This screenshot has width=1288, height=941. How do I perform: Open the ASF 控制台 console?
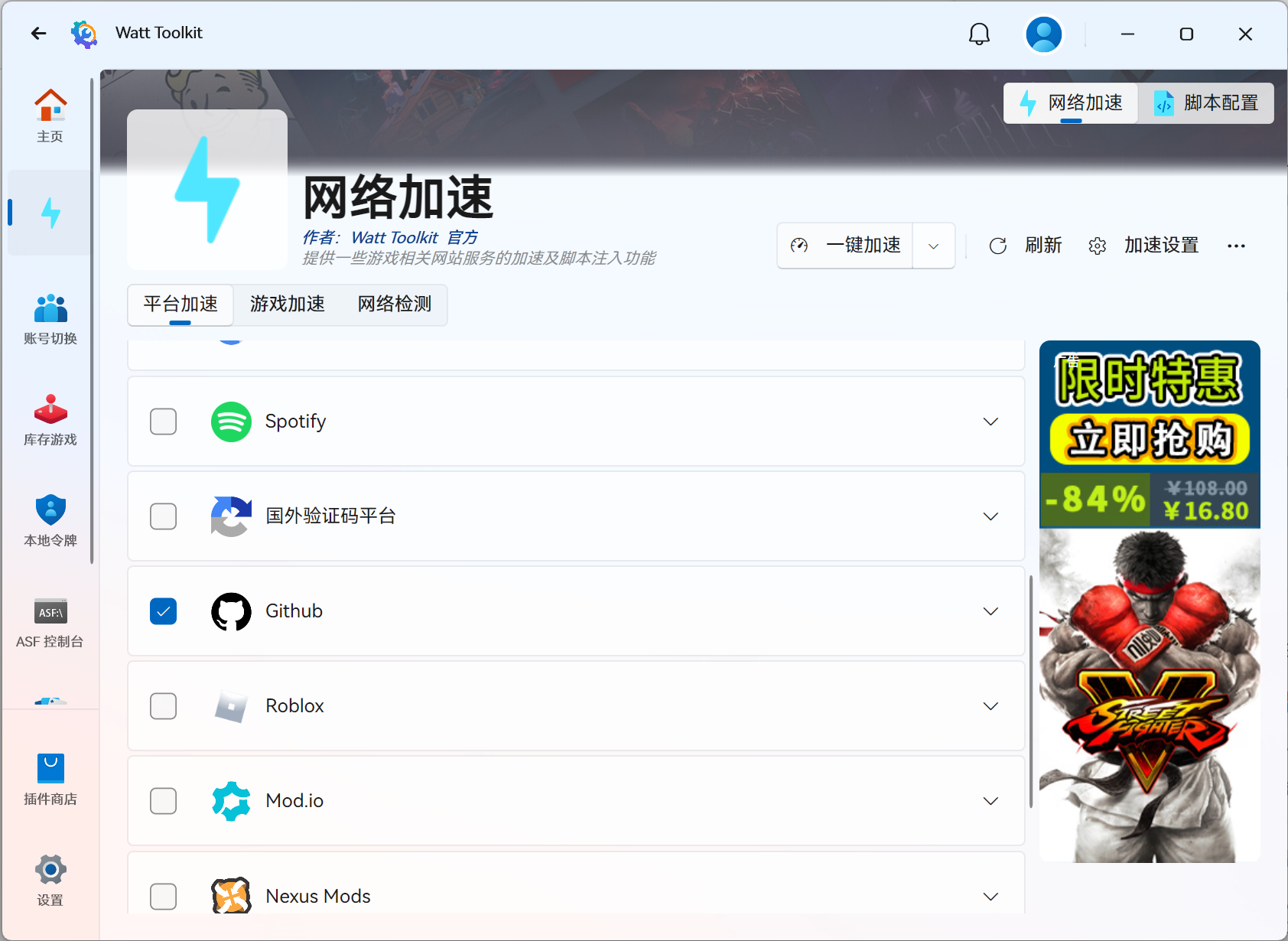coord(50,621)
